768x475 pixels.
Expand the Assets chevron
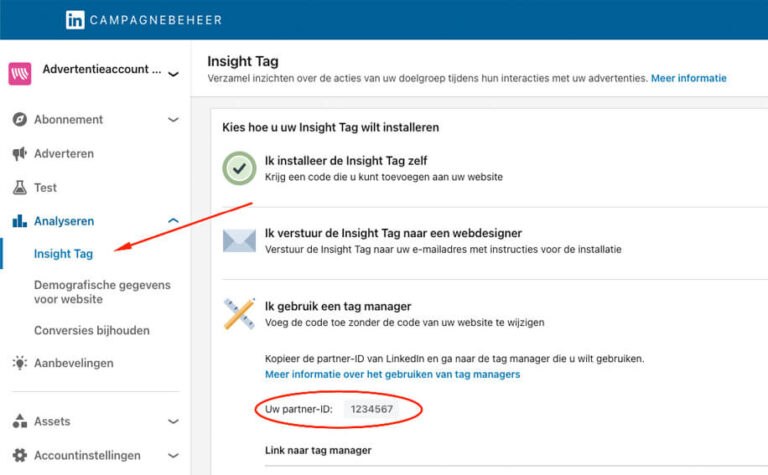173,421
